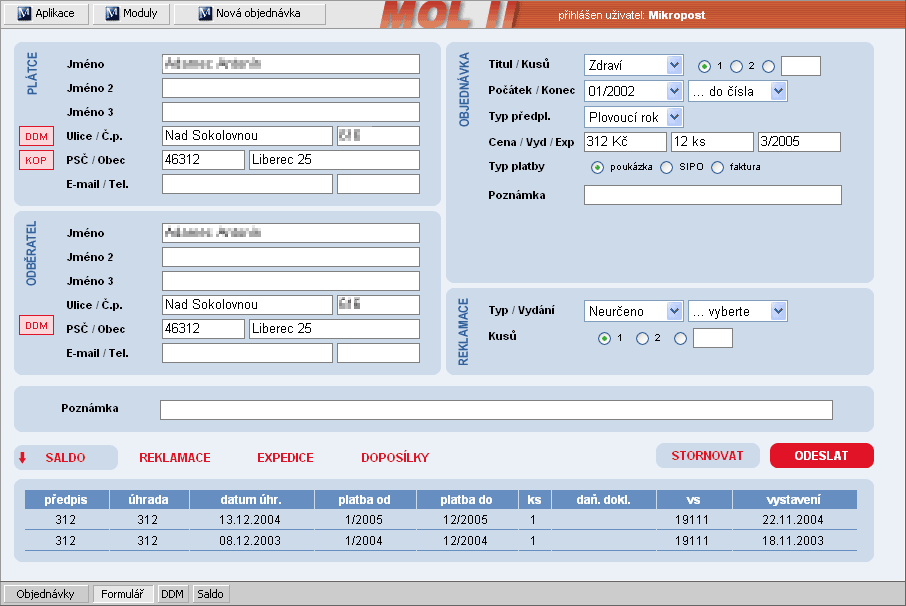
Task: Select the SIPO payment type
Action: (x=666, y=167)
